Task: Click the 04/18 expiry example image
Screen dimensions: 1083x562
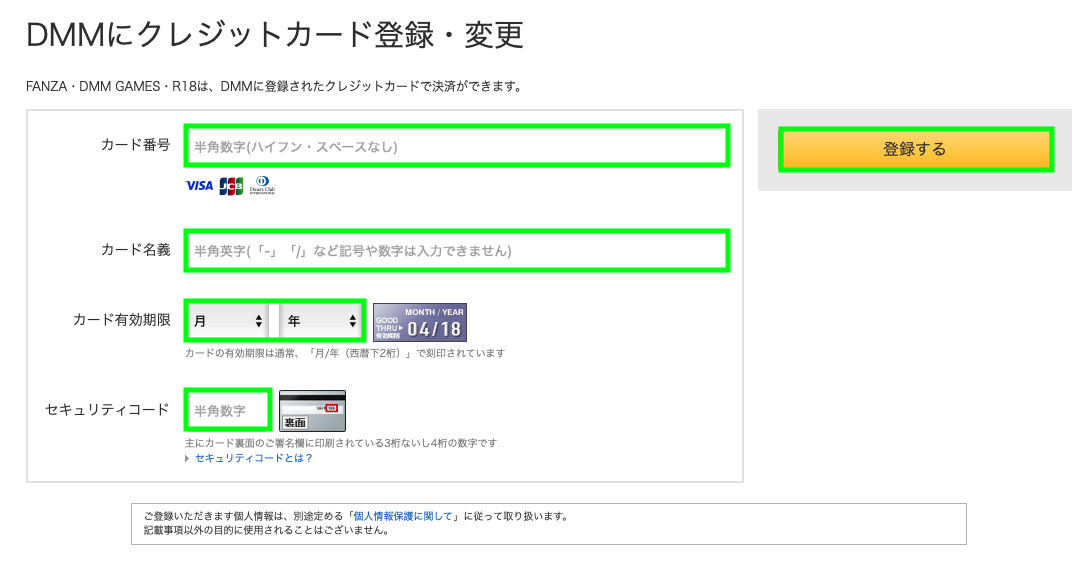Action: (x=420, y=322)
